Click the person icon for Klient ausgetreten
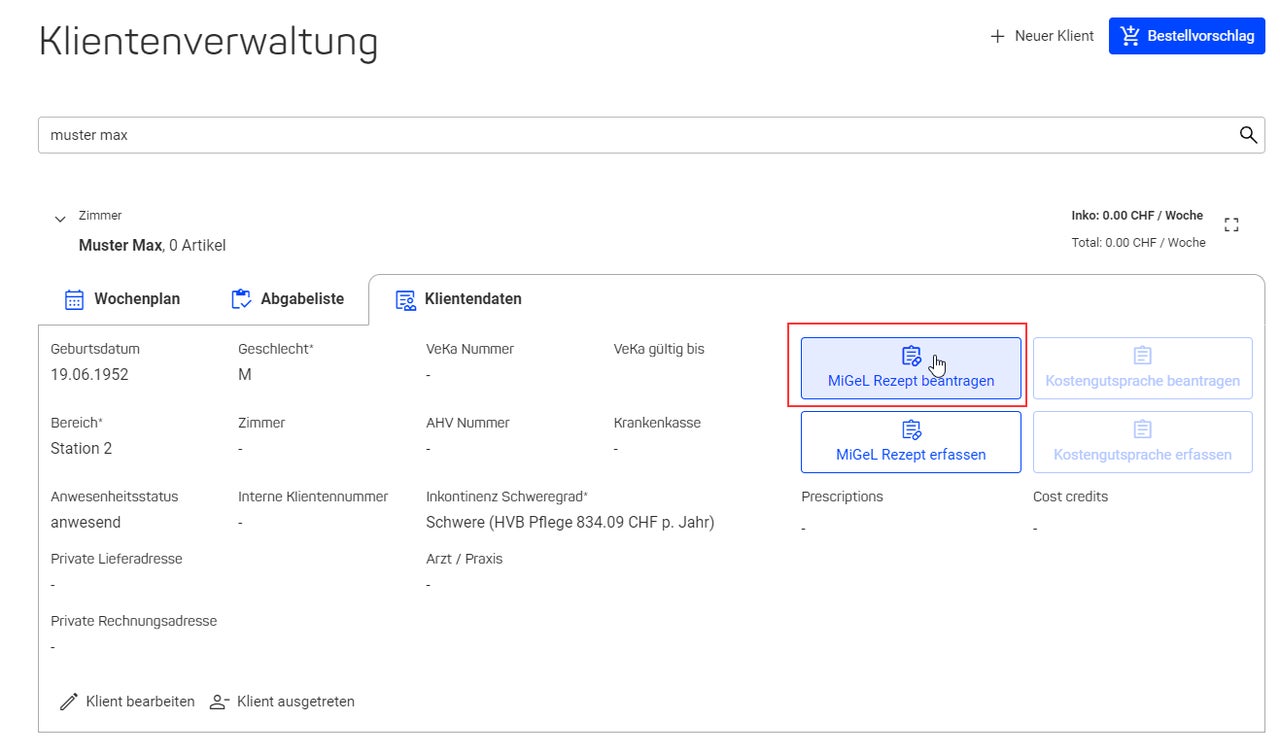Screen dimensions: 1280x754 tap(219, 702)
